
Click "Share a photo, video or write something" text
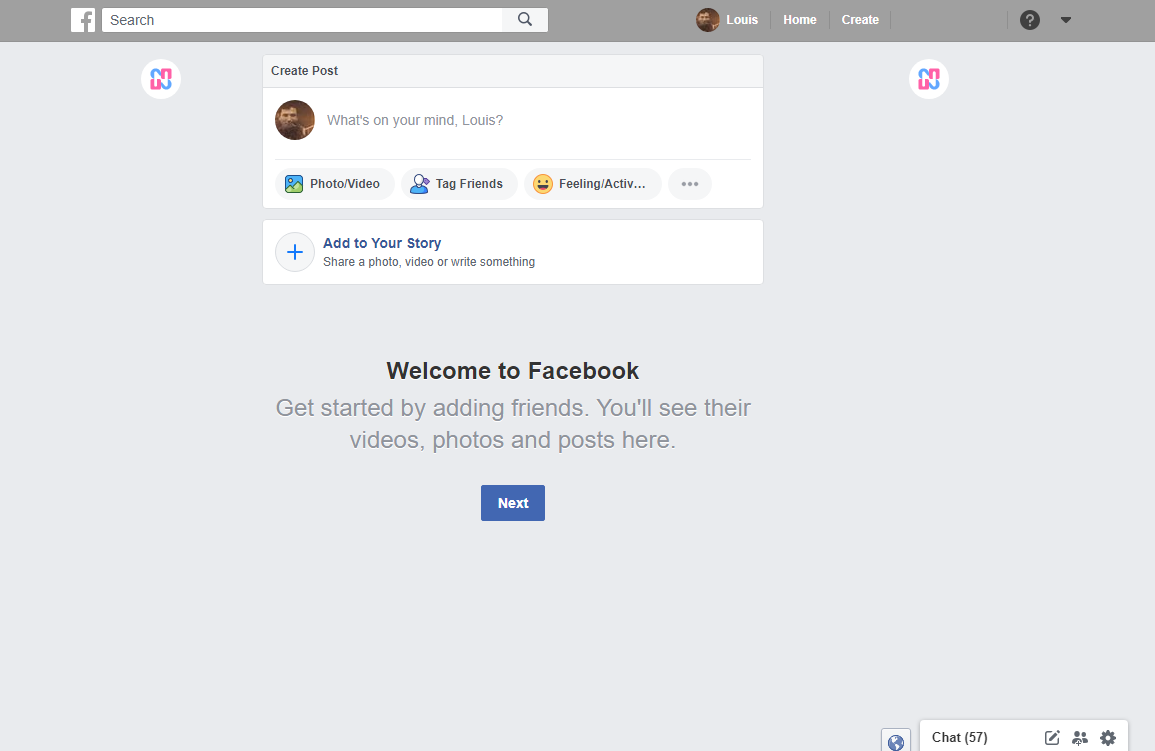click(429, 262)
